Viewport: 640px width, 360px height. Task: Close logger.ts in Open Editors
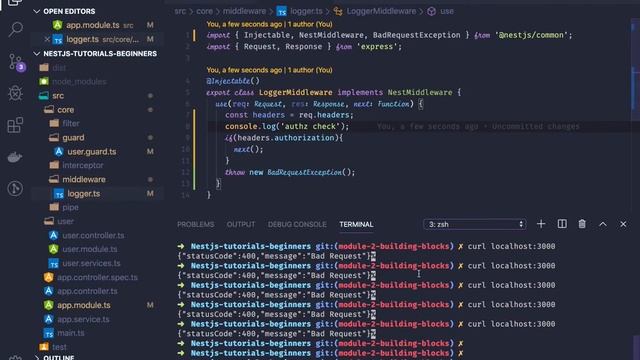[47, 39]
